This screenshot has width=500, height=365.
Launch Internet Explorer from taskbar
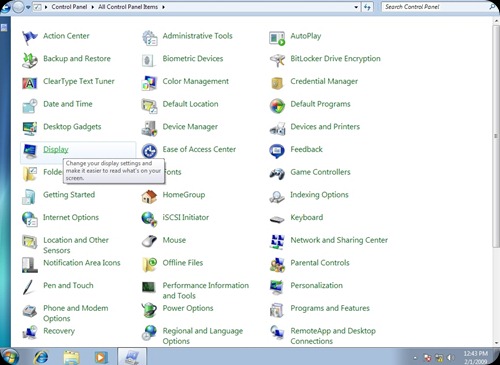pyautogui.click(x=41, y=357)
